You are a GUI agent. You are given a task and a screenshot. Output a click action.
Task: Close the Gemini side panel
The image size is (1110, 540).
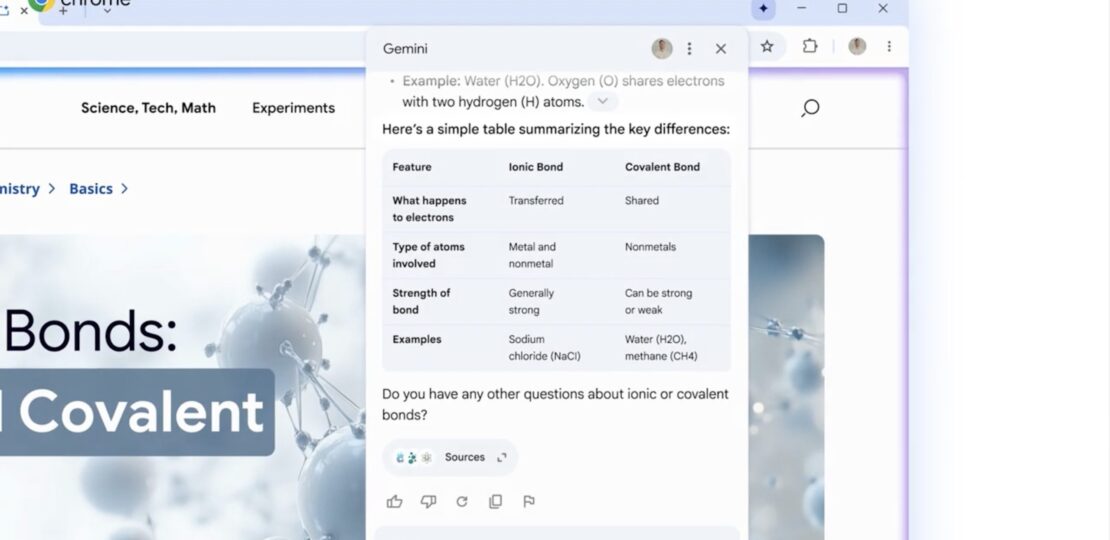721,49
